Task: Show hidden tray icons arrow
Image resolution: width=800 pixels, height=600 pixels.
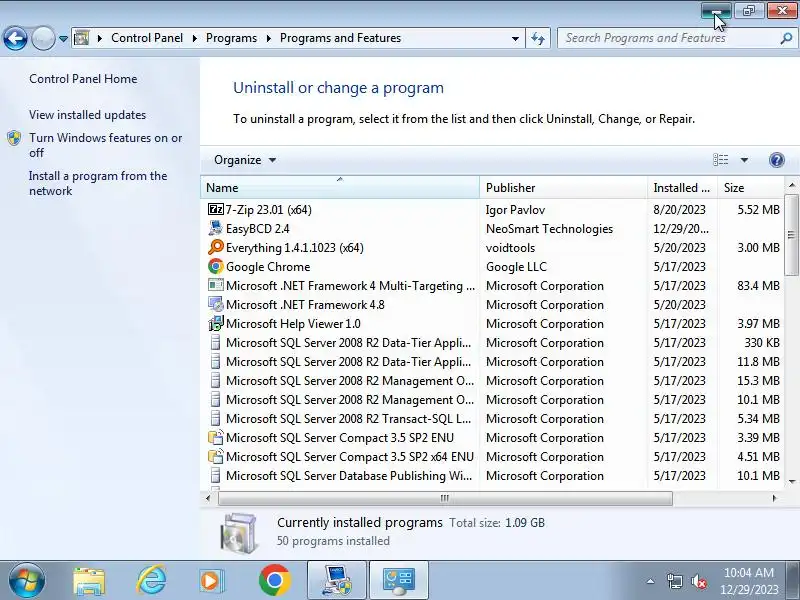Action: [x=650, y=581]
